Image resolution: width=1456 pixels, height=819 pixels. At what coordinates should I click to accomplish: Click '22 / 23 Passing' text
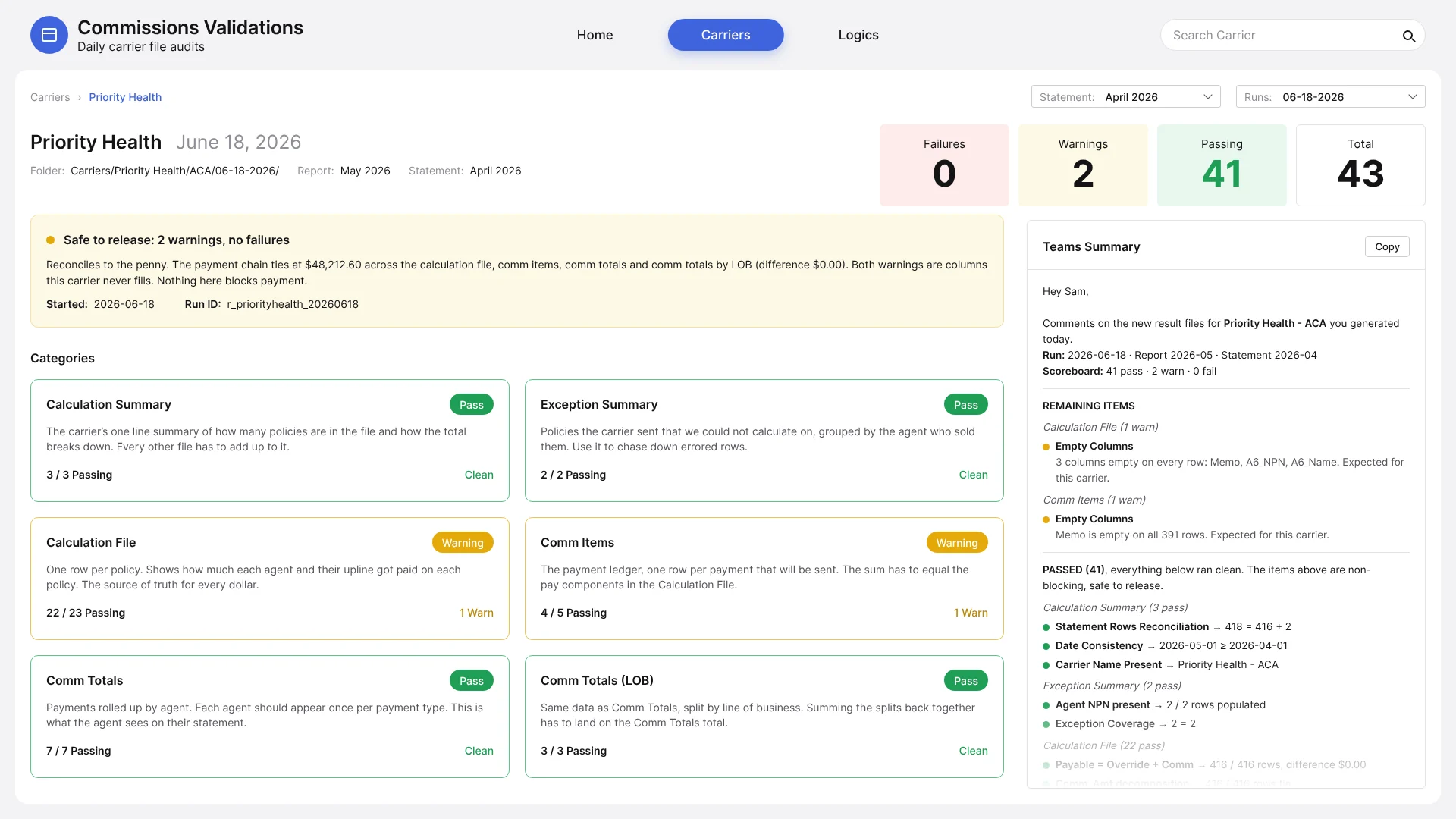coord(86,613)
